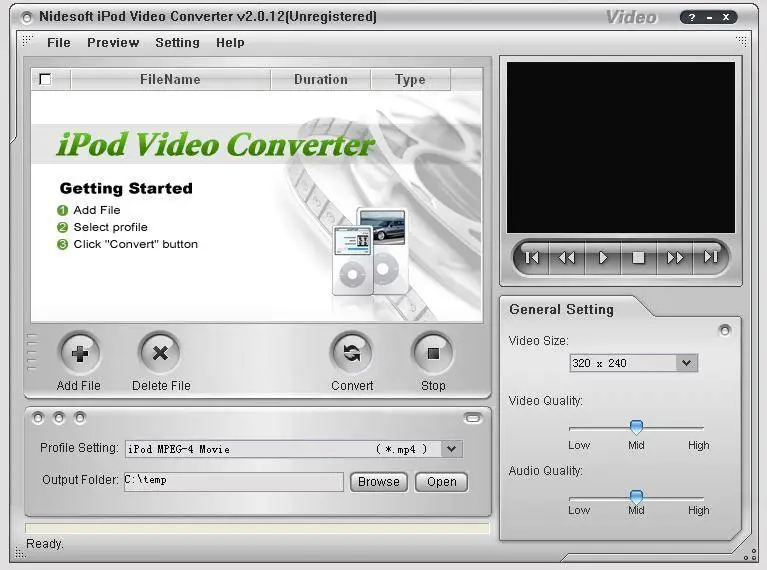The width and height of the screenshot is (767, 570).
Task: Click the Profile Setting combo box iPod MPEG-4 Movie
Action: coord(293,449)
